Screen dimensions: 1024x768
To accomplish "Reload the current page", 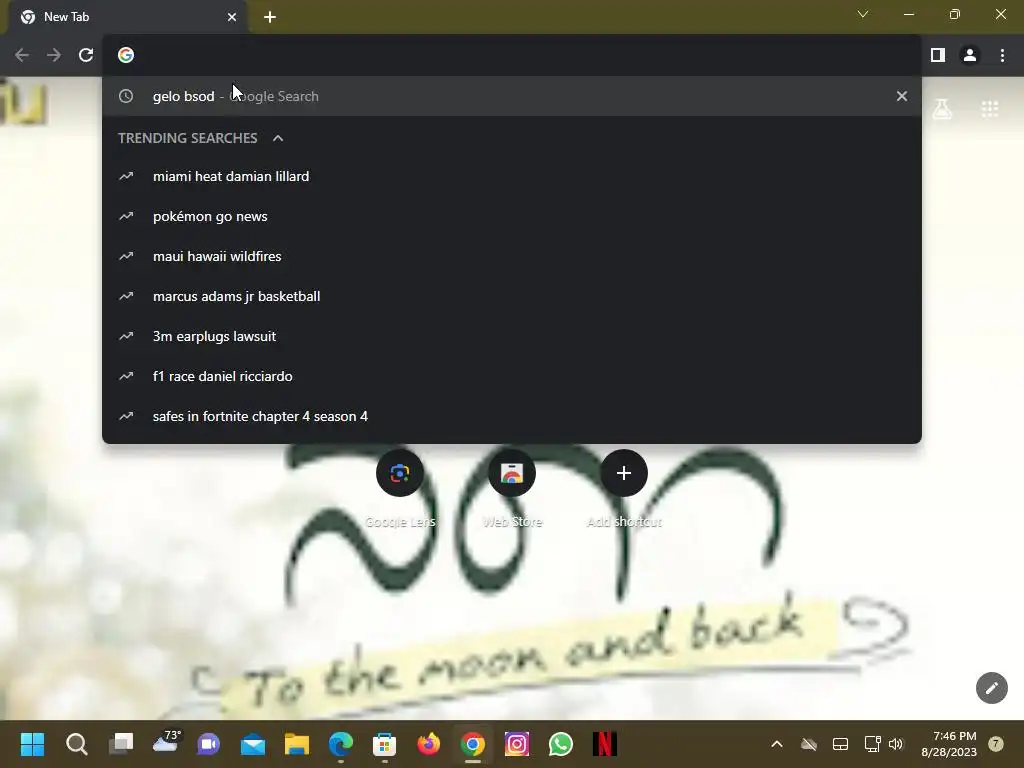I will coord(86,56).
